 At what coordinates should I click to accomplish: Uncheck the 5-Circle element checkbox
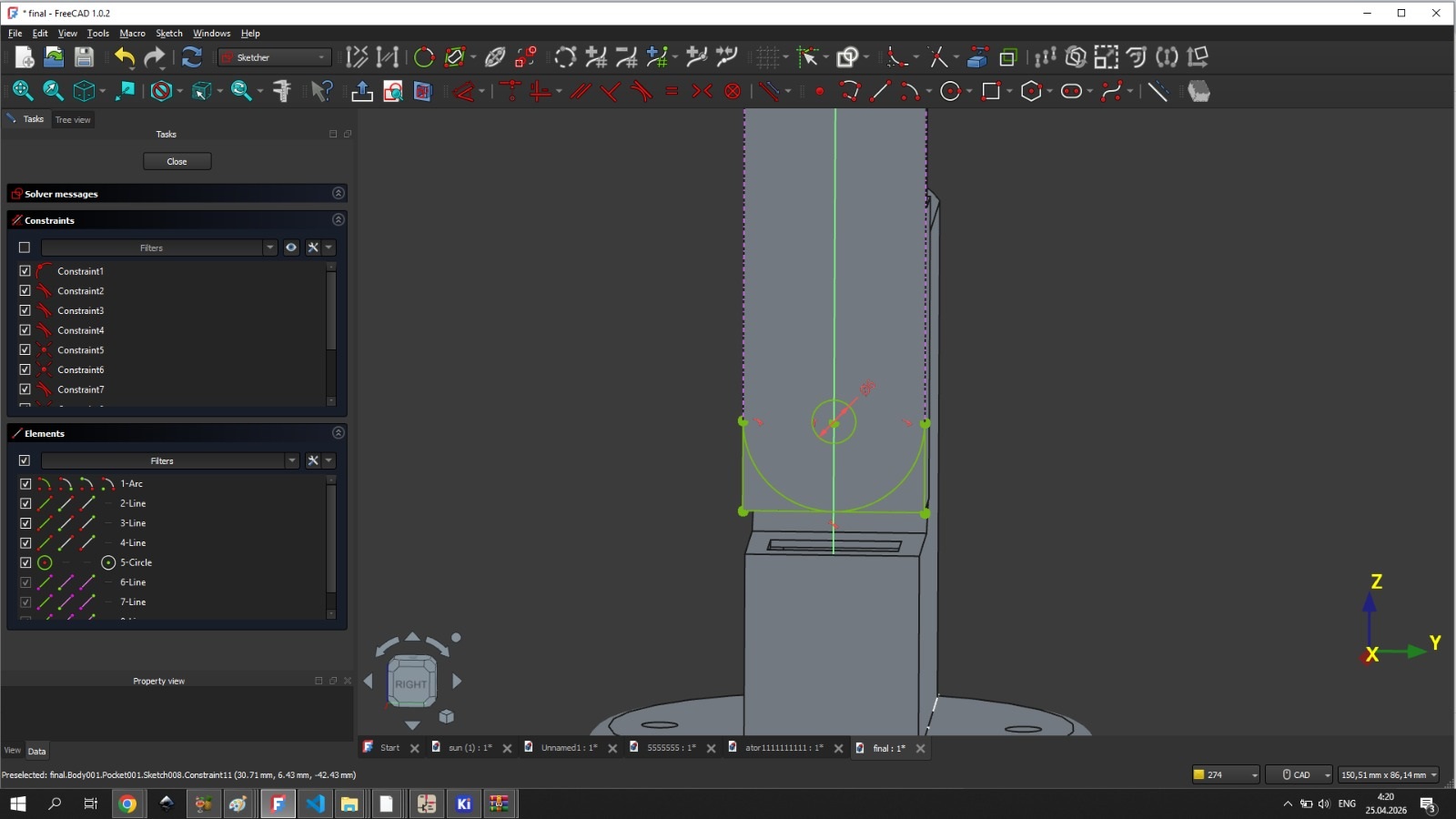(x=25, y=562)
